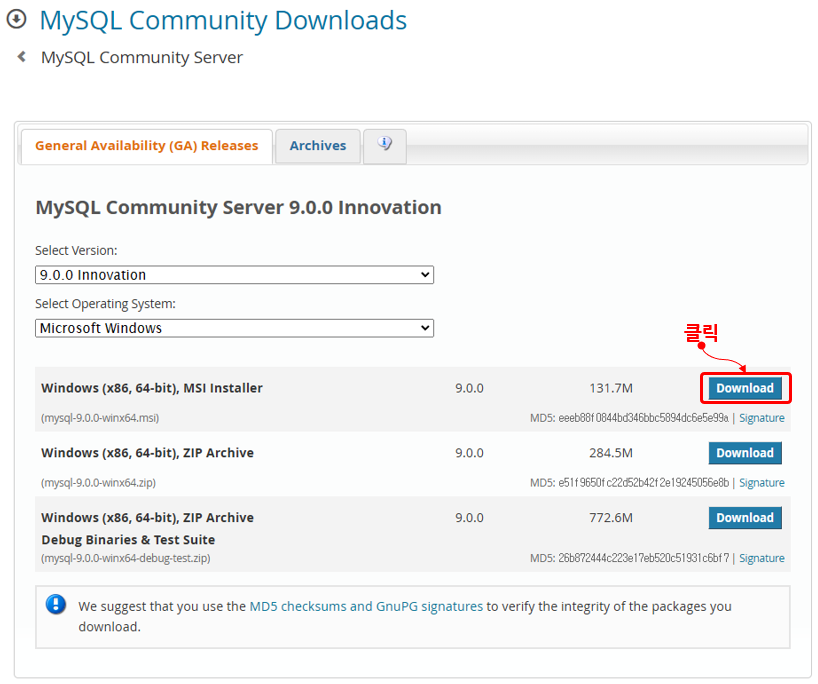
Task: Click the MD5 hash starting with 26b872444
Action: coord(643,558)
